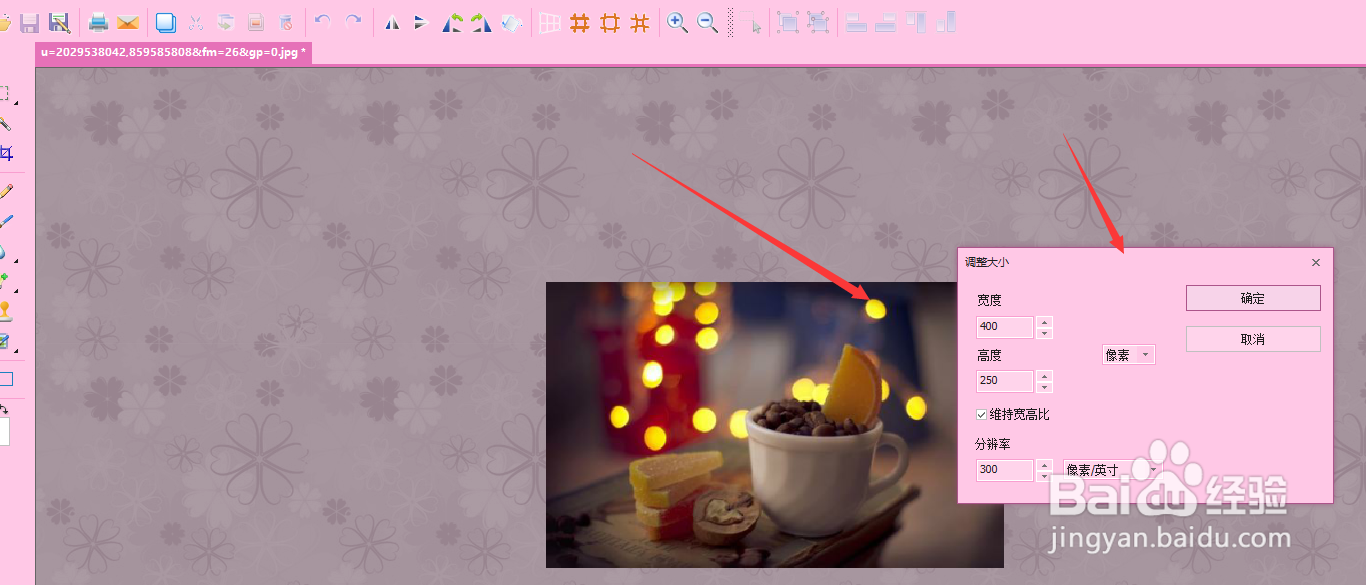Screen dimensions: 1366x585
Task: Click the Print icon
Action: pos(98,22)
